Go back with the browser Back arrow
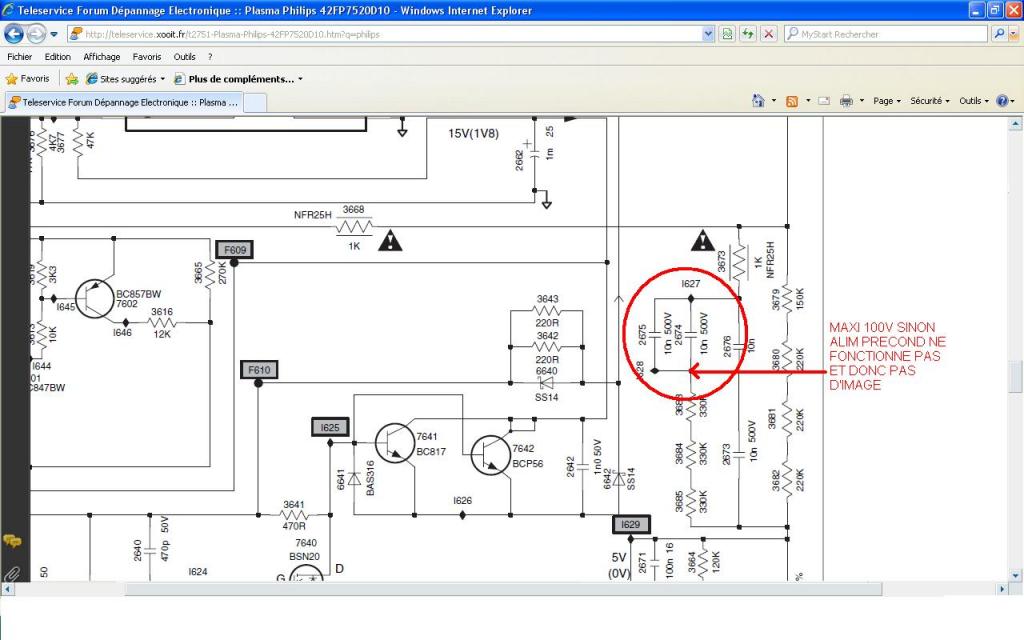 point(14,33)
